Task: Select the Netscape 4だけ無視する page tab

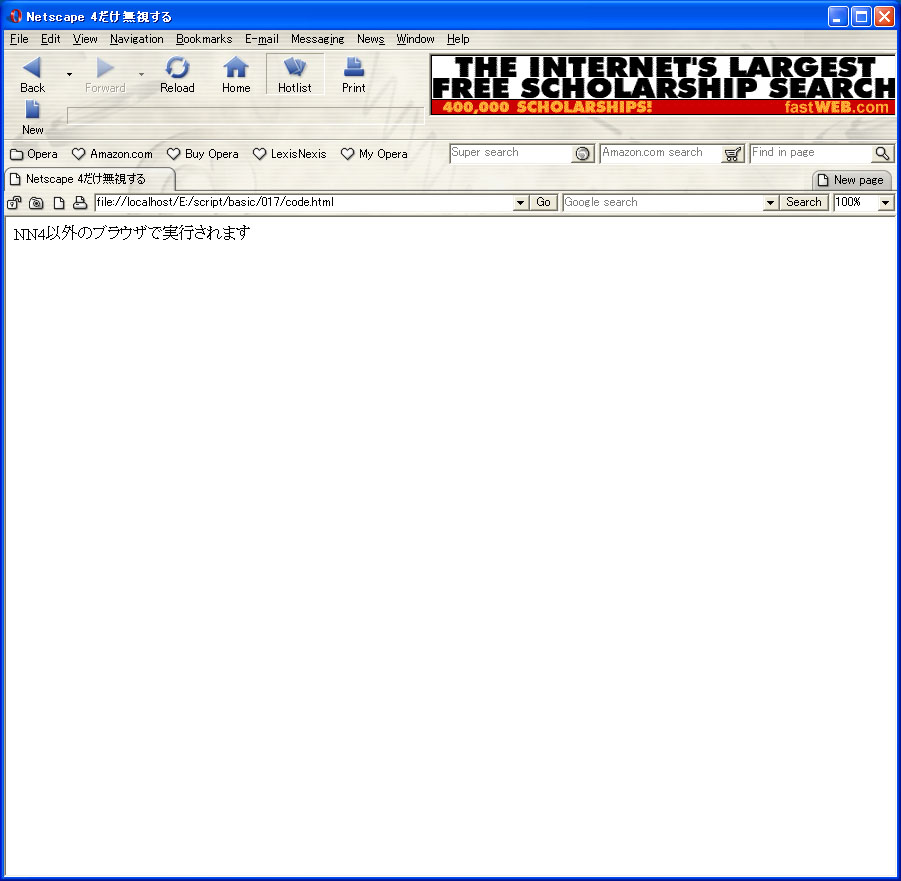Action: click(x=89, y=179)
